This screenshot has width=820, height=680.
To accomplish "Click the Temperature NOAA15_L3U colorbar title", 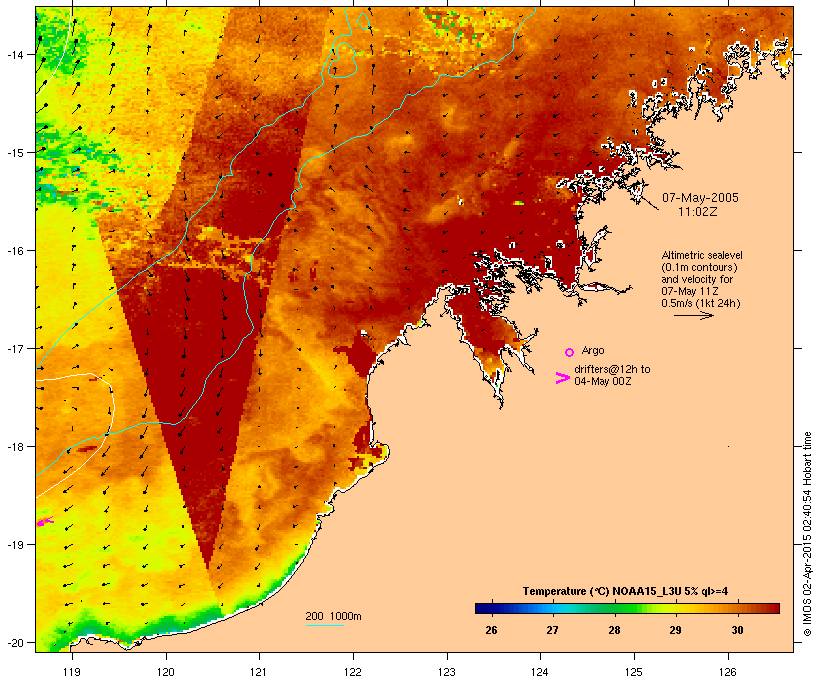I will 625,591.
